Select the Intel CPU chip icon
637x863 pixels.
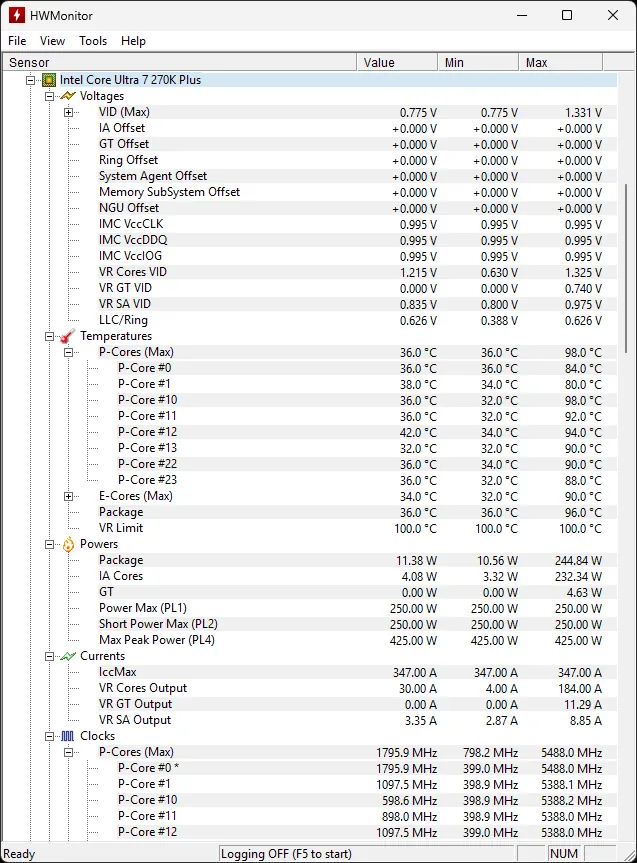pyautogui.click(x=49, y=80)
